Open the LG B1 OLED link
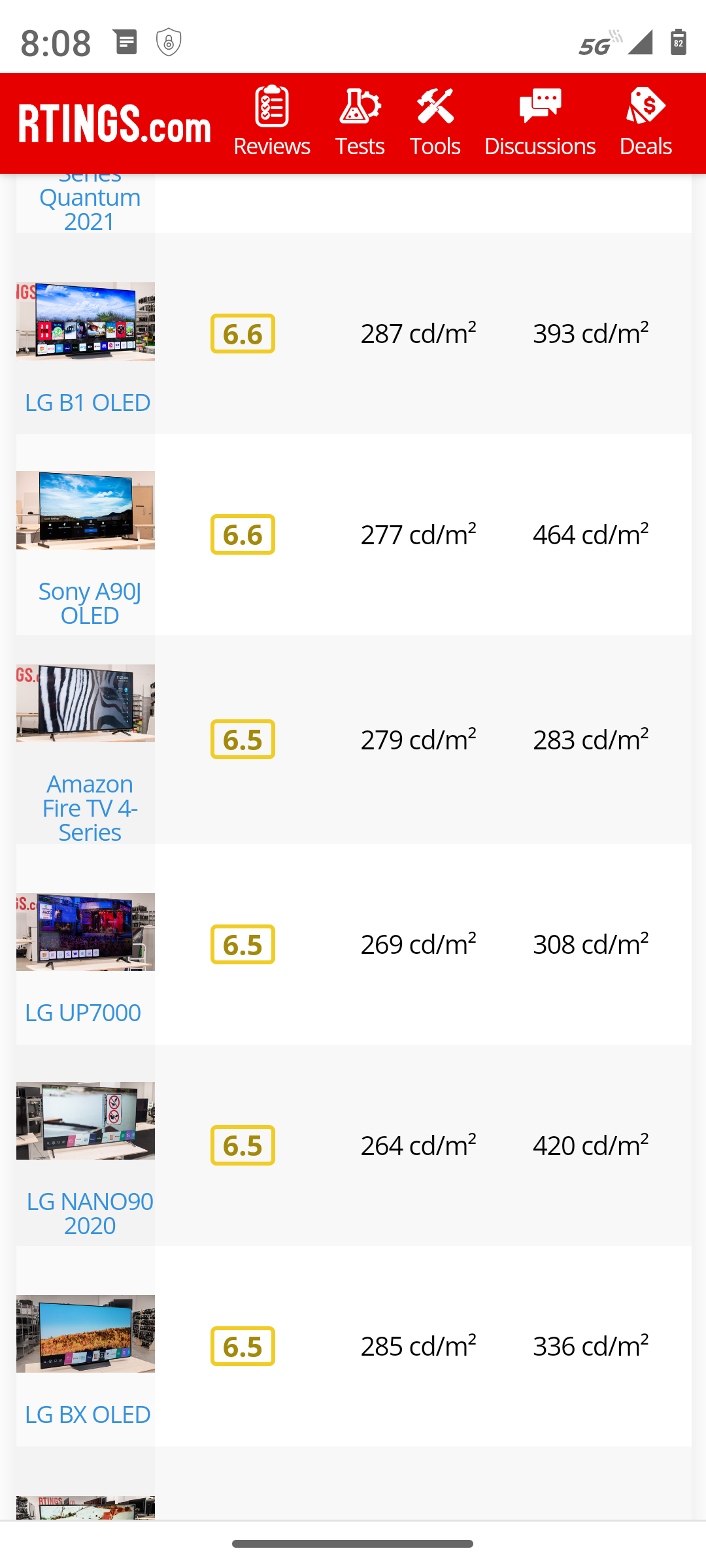Screen dimensions: 706x1568 [x=88, y=402]
